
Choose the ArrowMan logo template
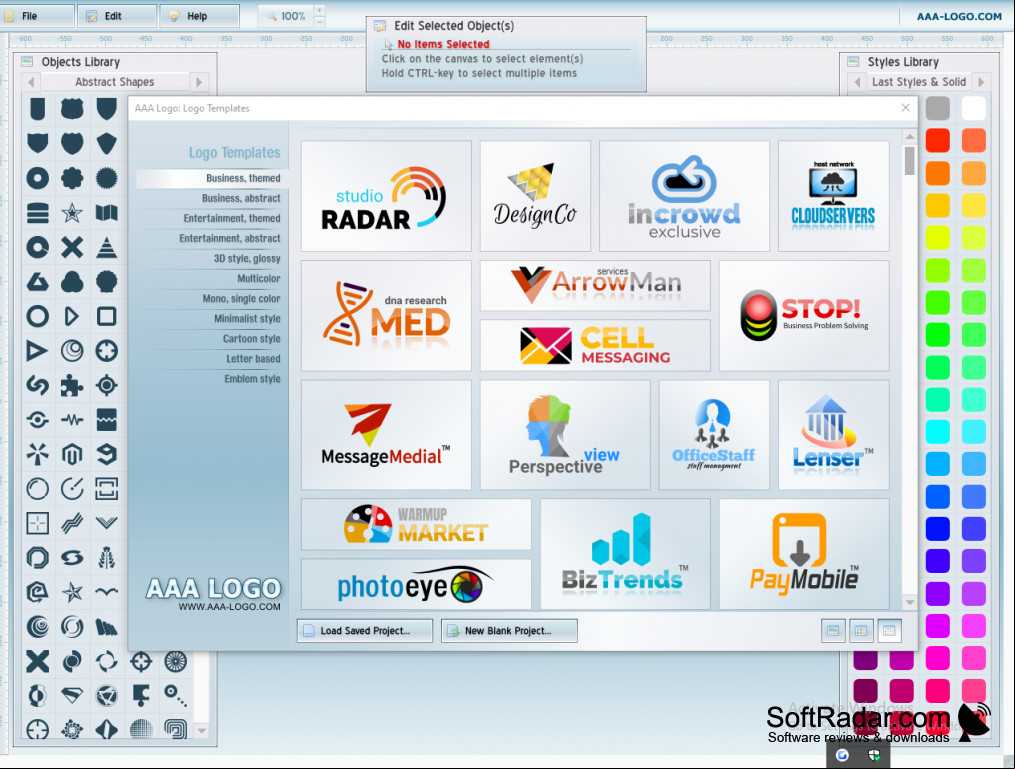click(x=595, y=285)
